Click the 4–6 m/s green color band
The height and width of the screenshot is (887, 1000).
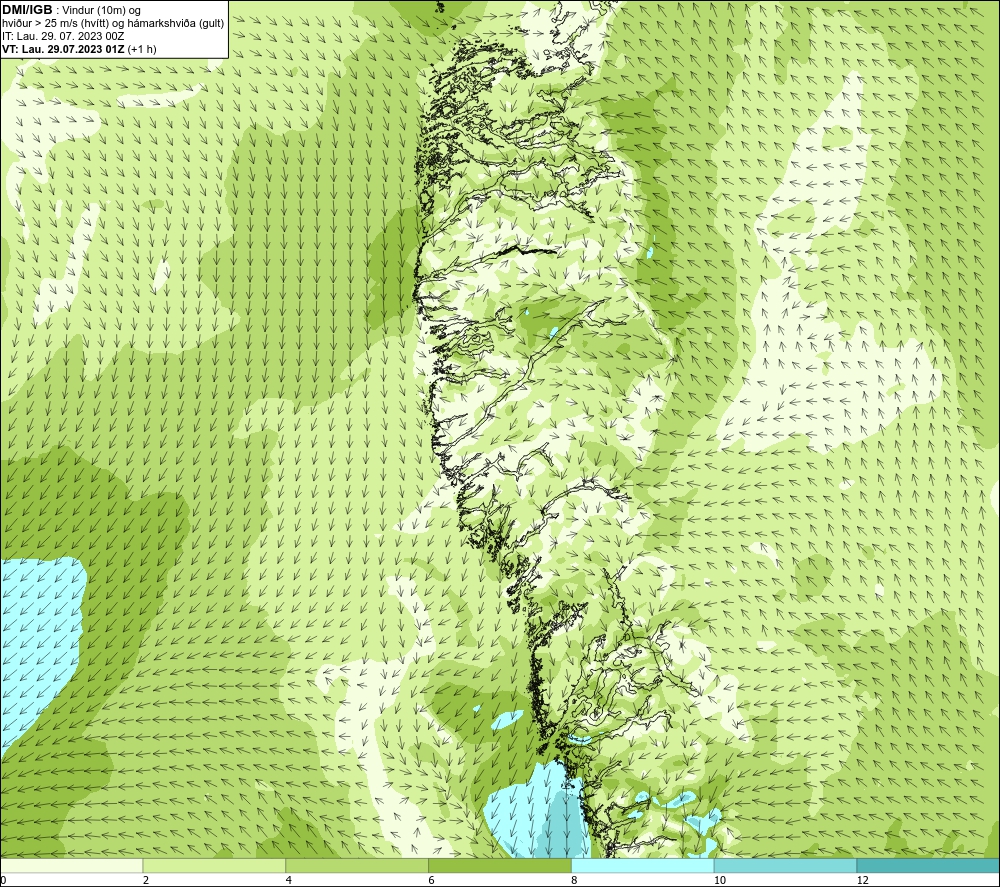tap(357, 865)
